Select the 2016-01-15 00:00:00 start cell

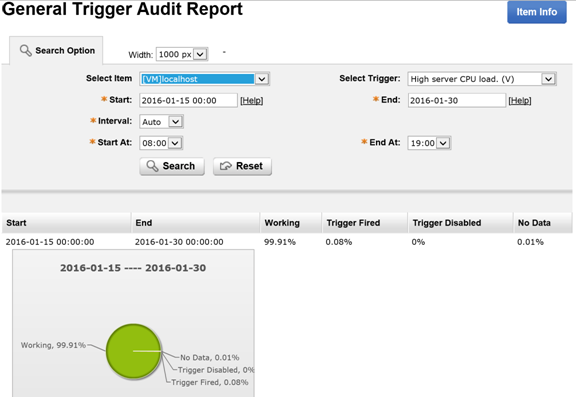click(50, 242)
